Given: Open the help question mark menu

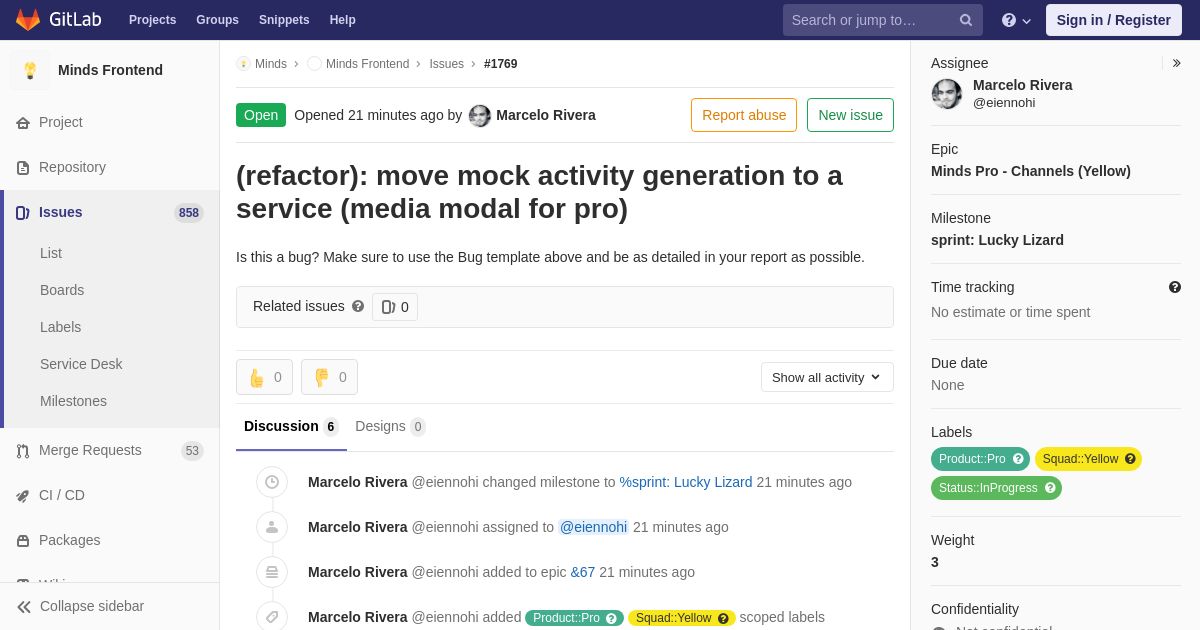Looking at the screenshot, I should [x=1016, y=20].
